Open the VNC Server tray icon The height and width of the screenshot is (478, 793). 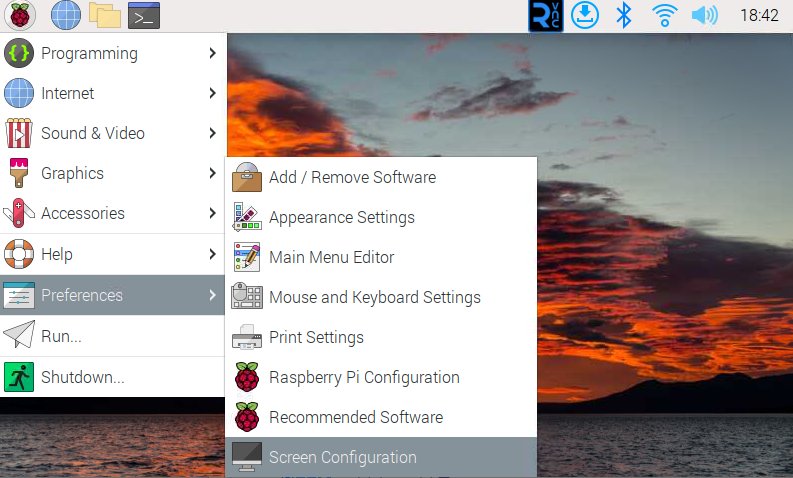[545, 15]
